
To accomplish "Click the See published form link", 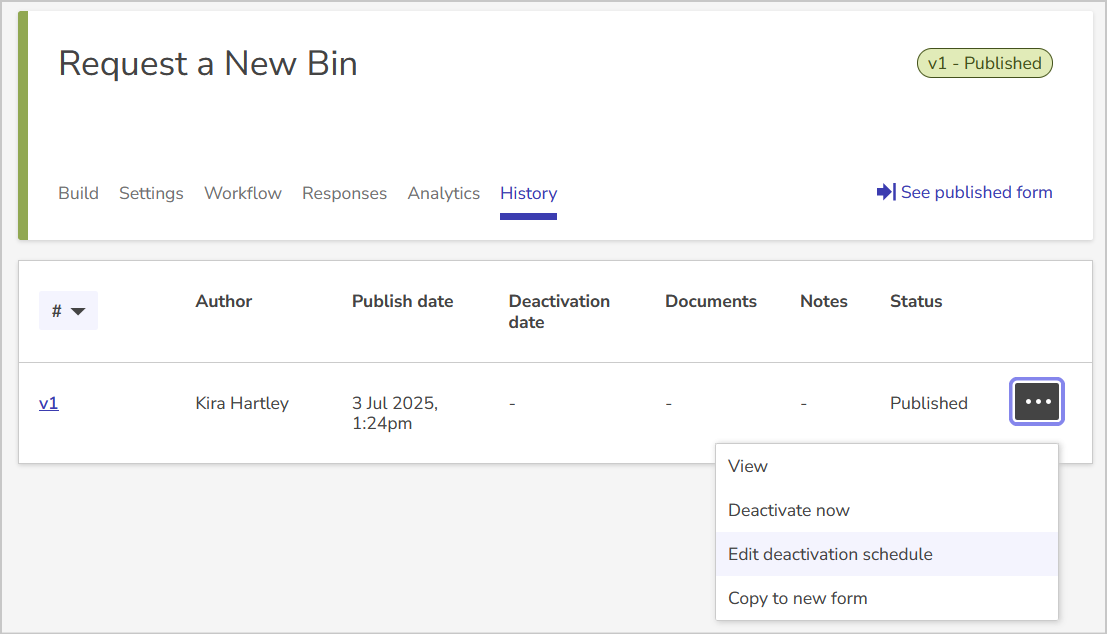I will coord(976,192).
